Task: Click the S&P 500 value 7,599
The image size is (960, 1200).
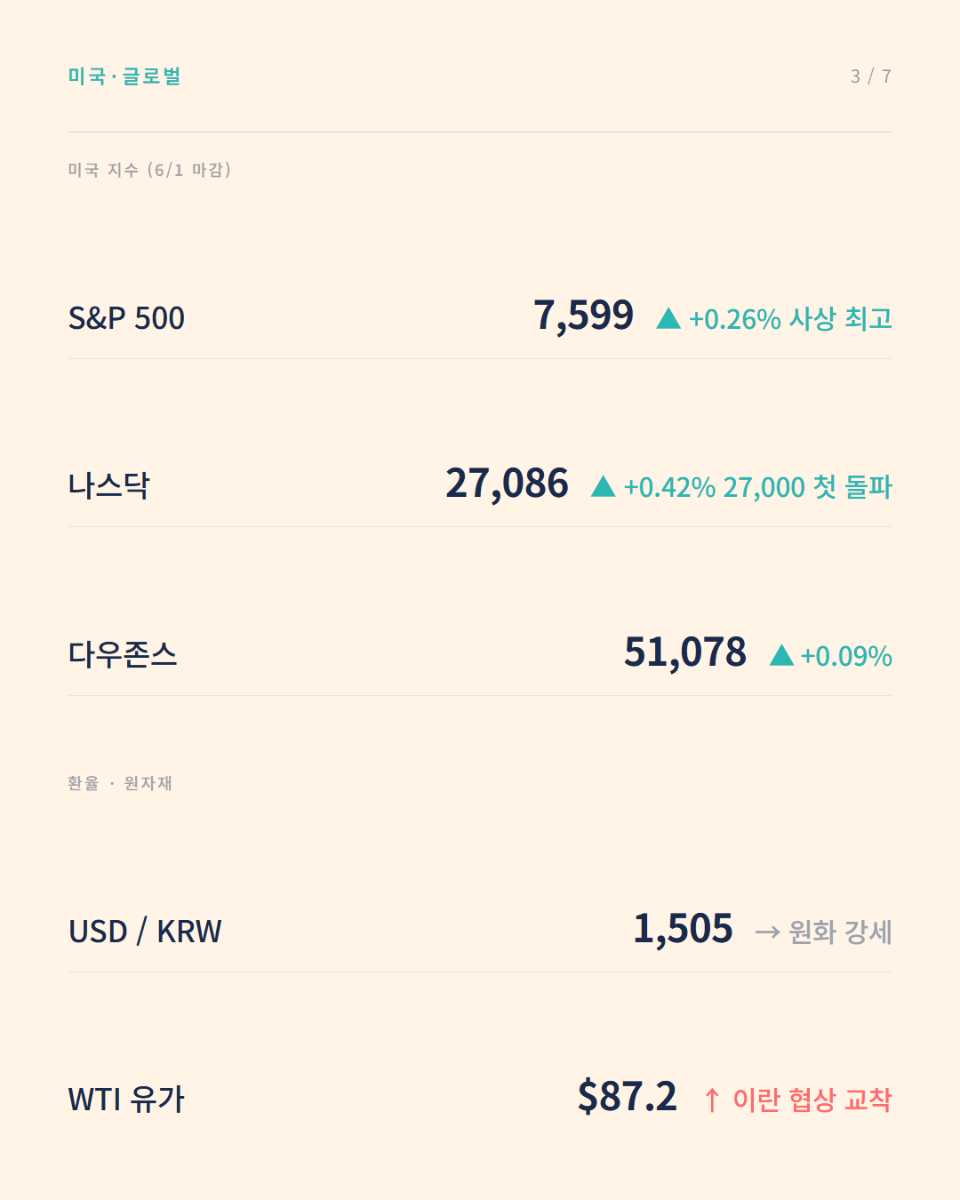Action: 584,316
